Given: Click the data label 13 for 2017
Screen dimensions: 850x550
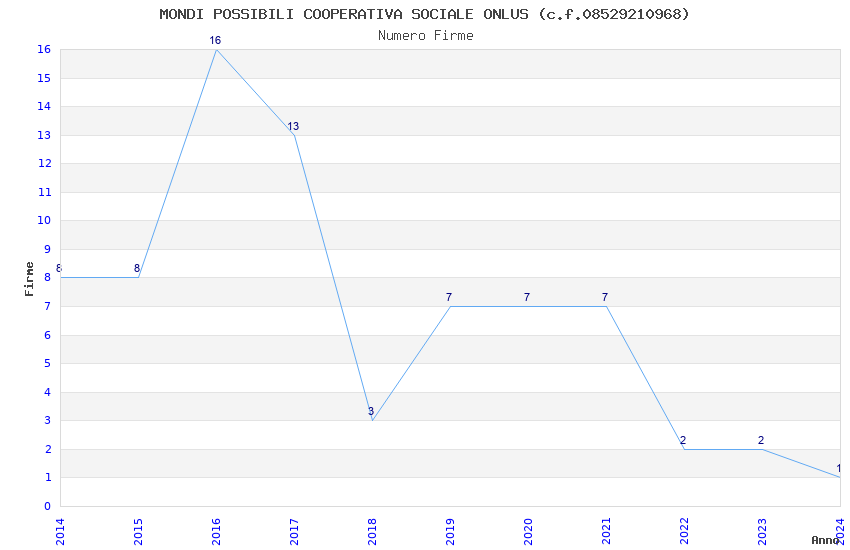Looking at the screenshot, I should (x=293, y=126).
